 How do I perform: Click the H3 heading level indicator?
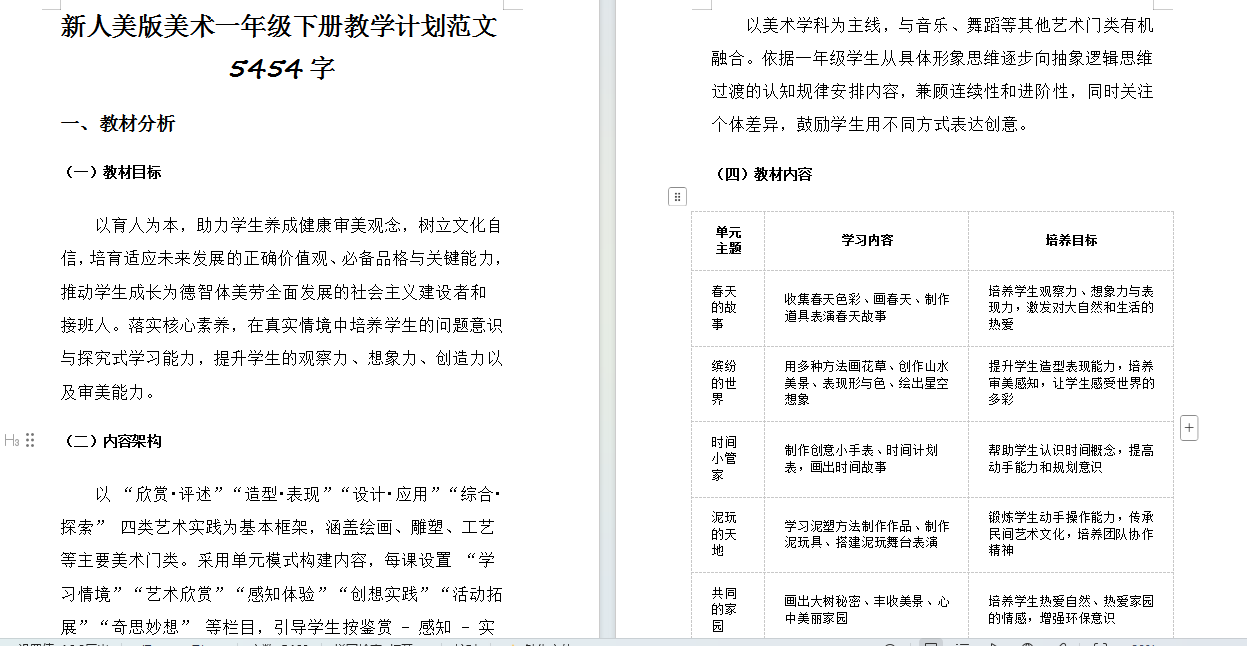click(11, 441)
